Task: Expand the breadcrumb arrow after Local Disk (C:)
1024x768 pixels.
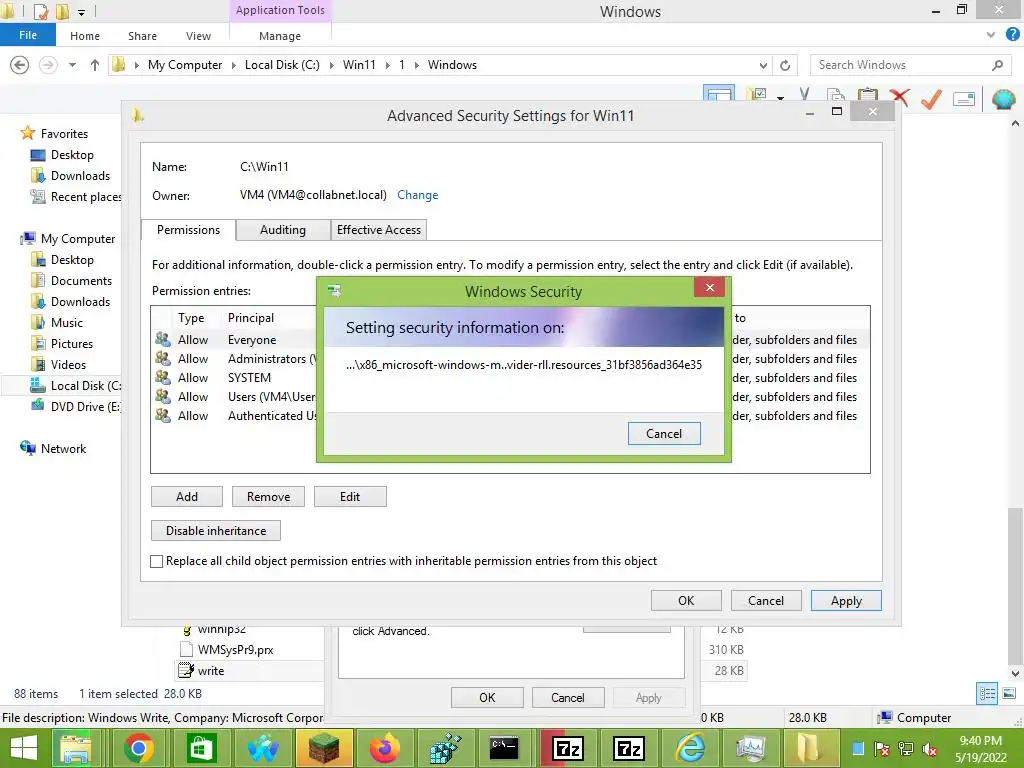Action: [331, 65]
